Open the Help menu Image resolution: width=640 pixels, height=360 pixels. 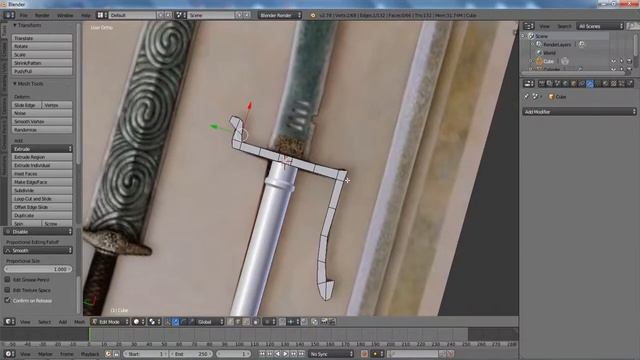coord(86,15)
